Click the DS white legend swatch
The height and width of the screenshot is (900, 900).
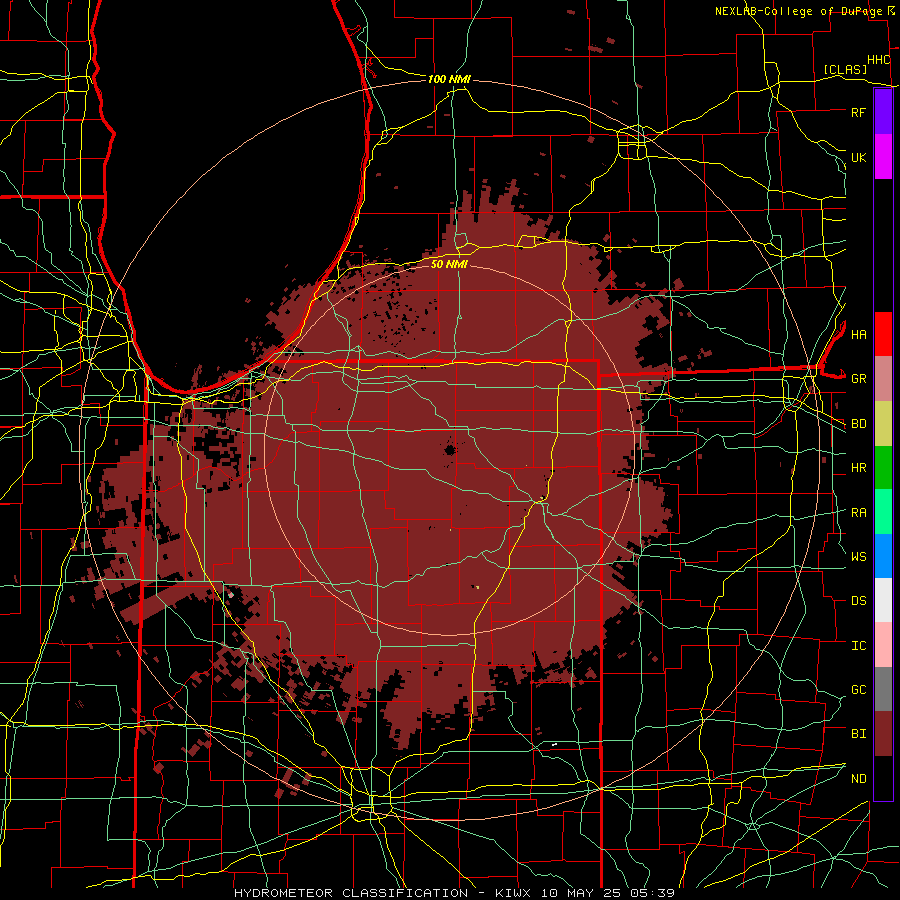(883, 600)
